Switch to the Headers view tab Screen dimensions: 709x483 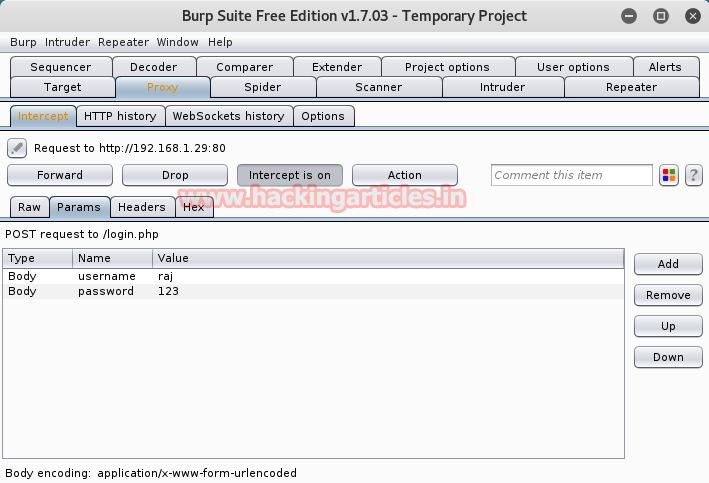tap(142, 207)
